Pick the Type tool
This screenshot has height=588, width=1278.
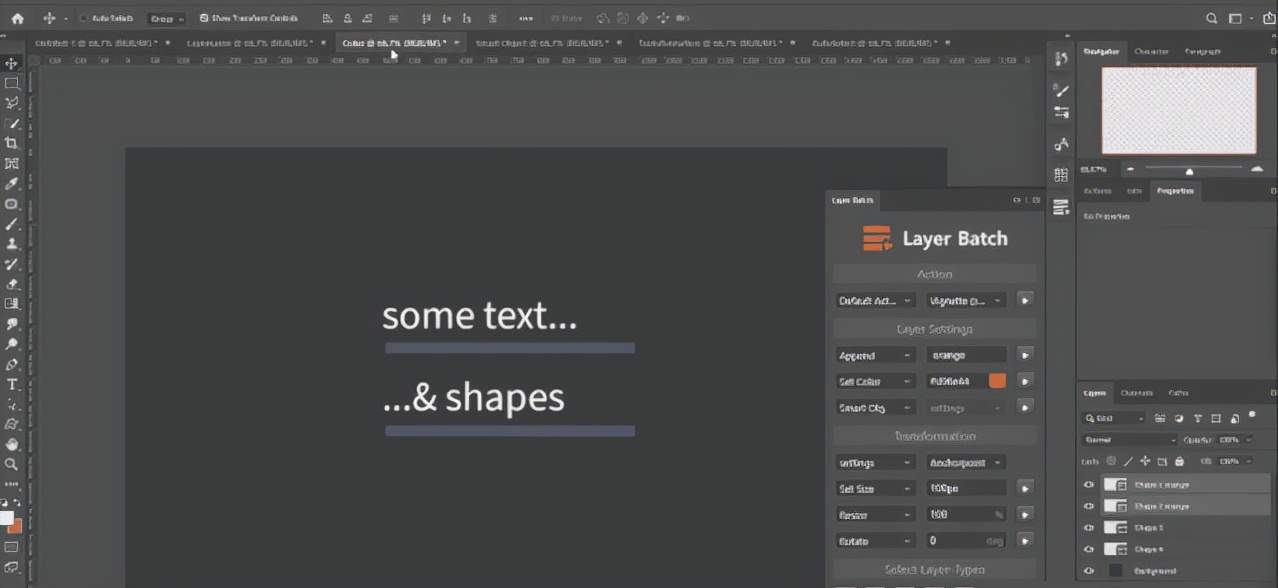coord(12,384)
